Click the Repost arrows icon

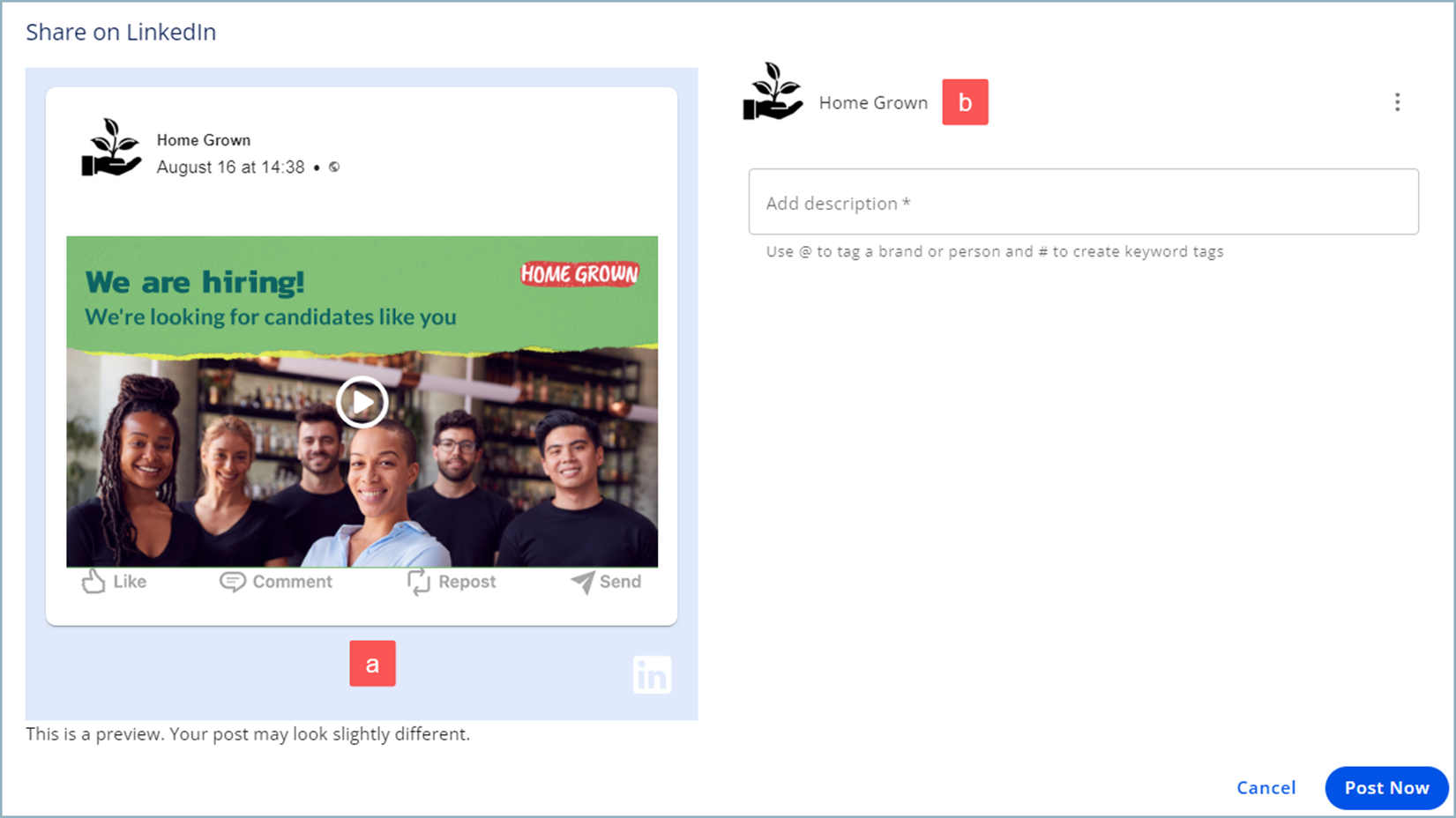coord(419,582)
